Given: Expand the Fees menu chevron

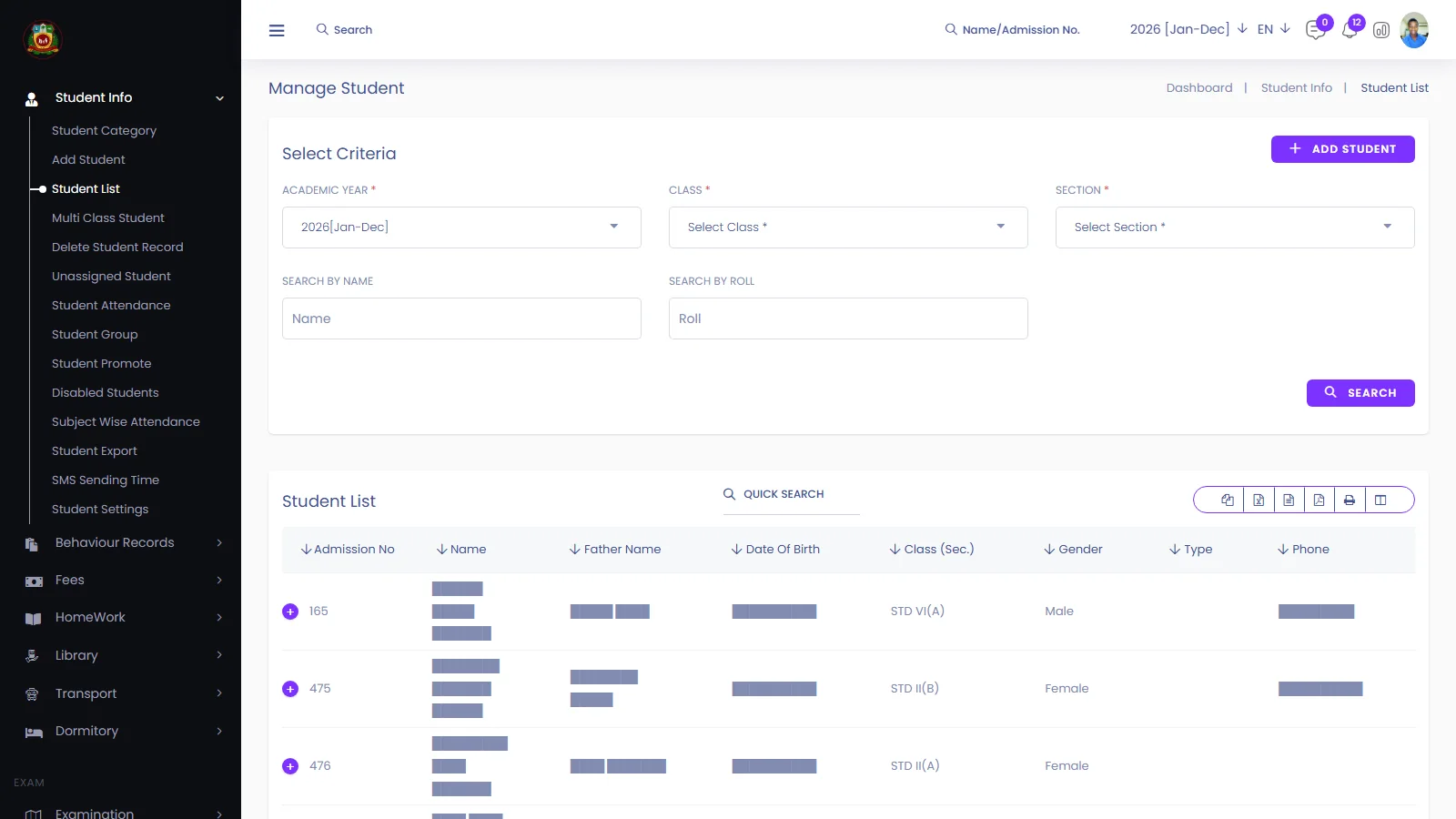Looking at the screenshot, I should point(219,581).
